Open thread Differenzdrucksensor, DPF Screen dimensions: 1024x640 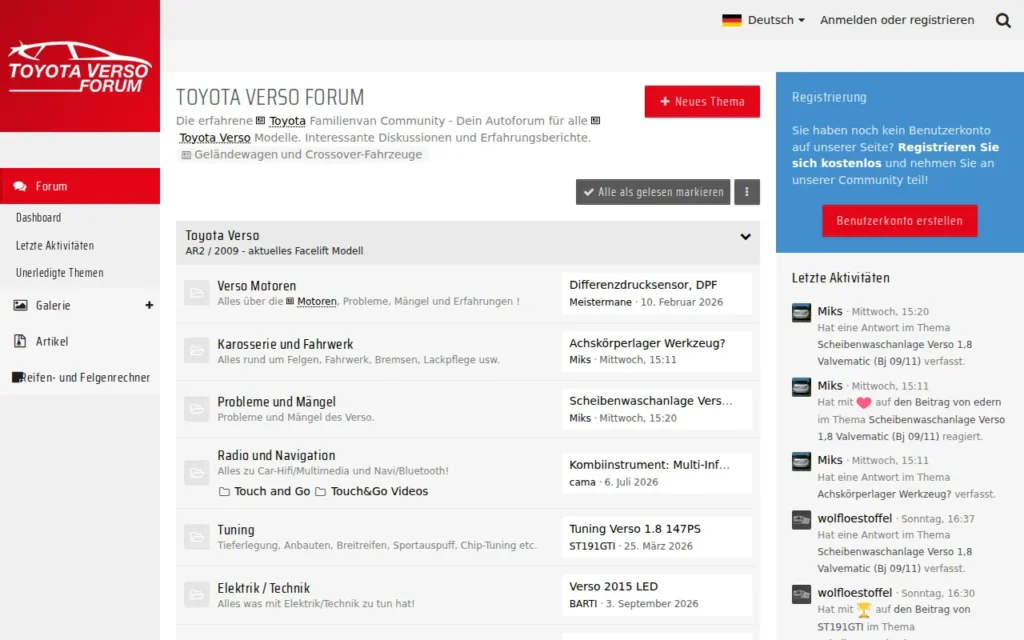(643, 285)
